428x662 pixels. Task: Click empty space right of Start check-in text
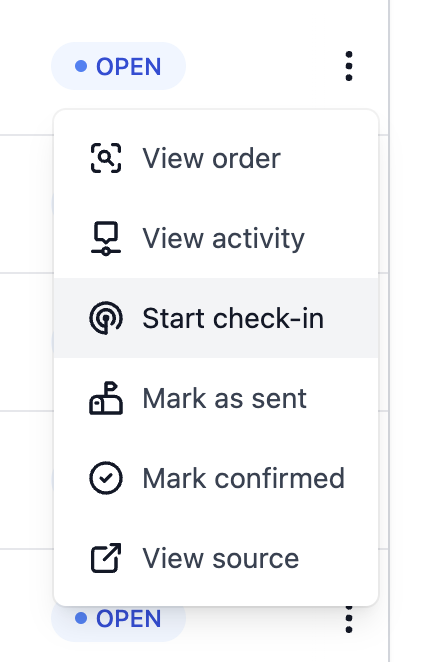pyautogui.click(x=350, y=318)
